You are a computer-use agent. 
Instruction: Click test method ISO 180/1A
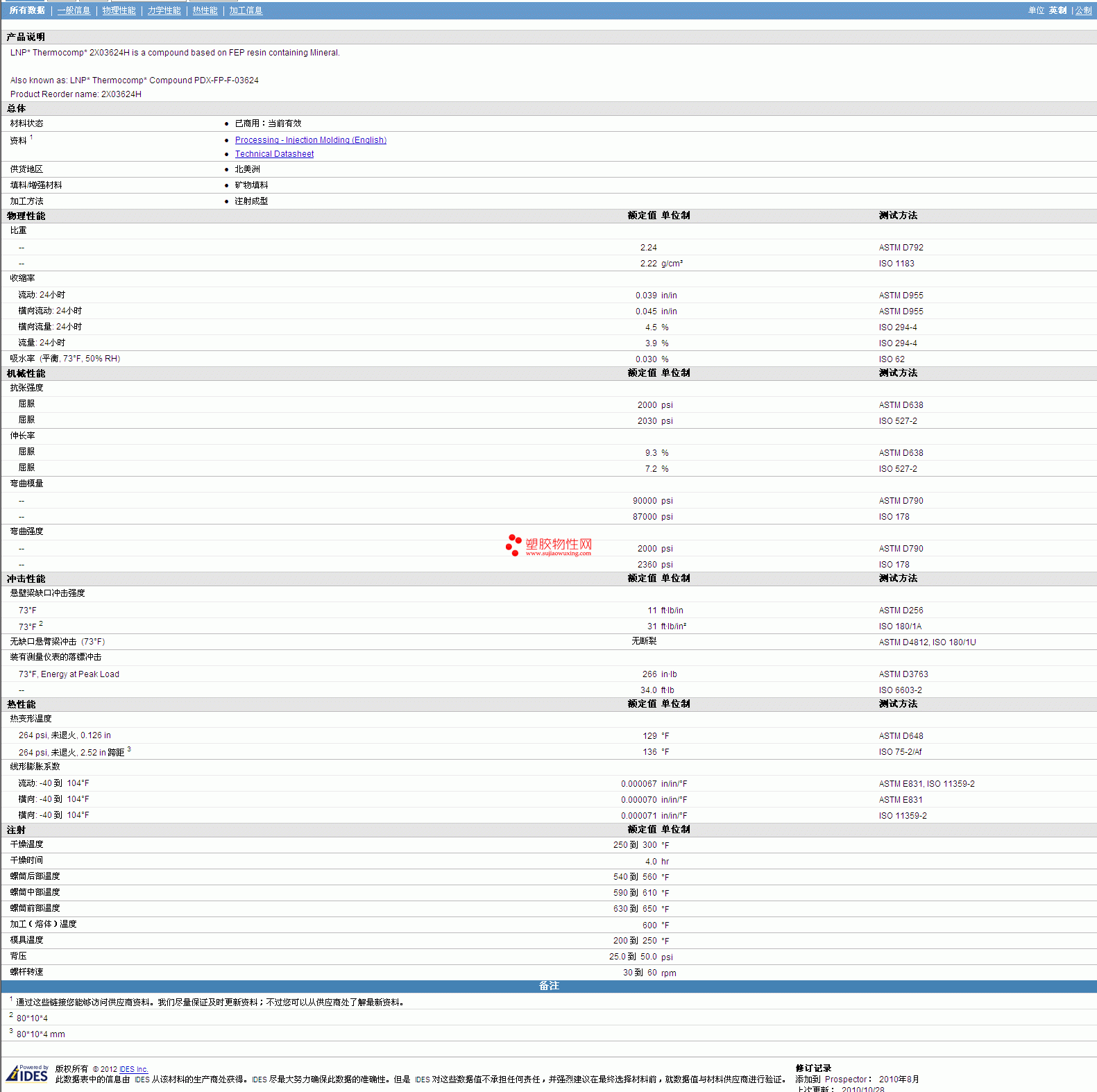[x=900, y=626]
